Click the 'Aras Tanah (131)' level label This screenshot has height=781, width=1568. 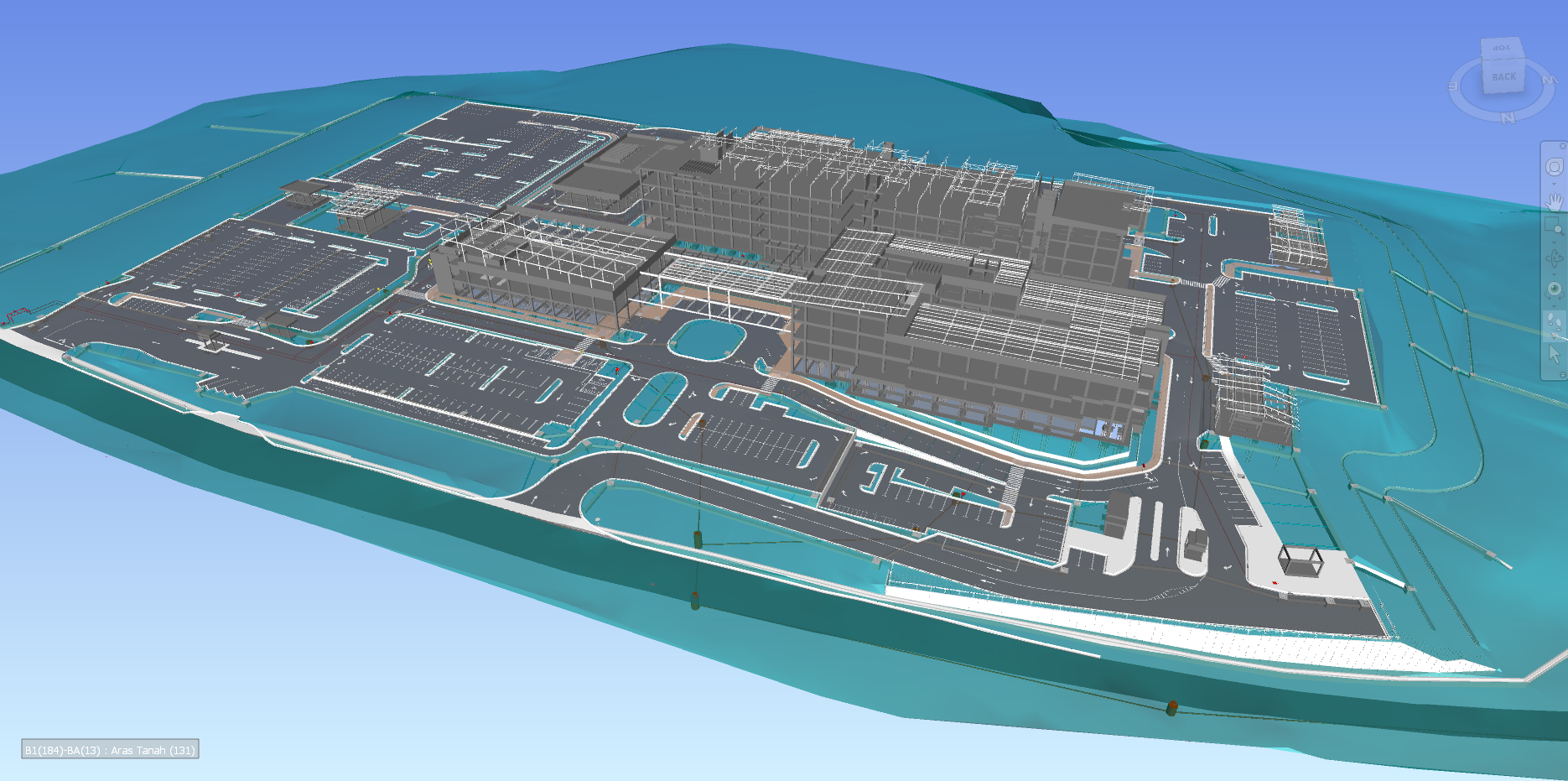tap(153, 750)
